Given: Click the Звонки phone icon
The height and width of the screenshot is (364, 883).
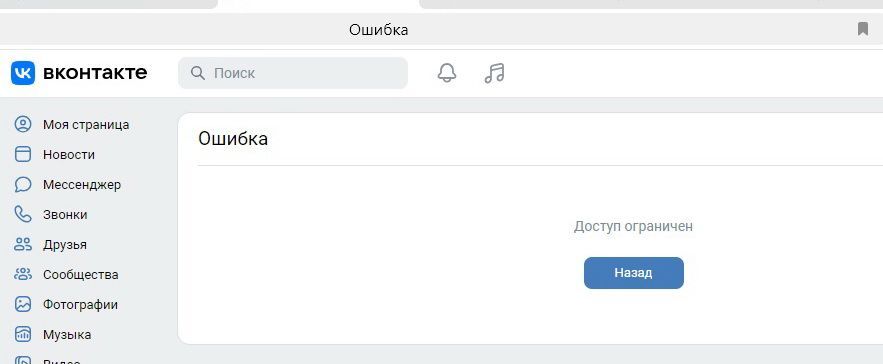Looking at the screenshot, I should [x=23, y=215].
